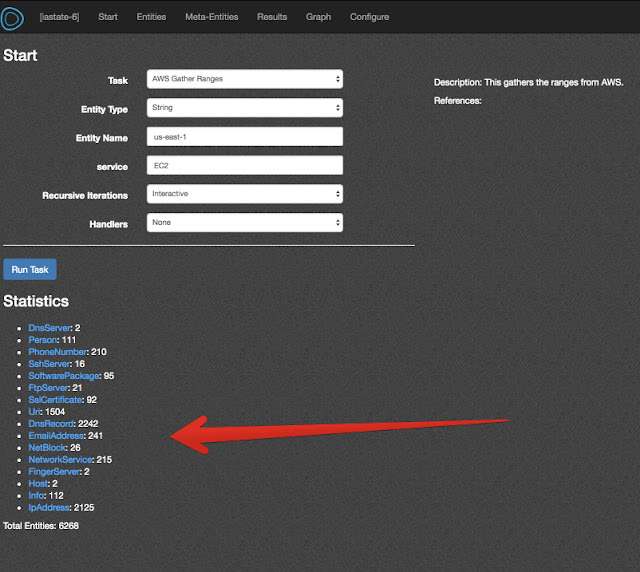
Task: Open the Info statistics link
Action: (36, 496)
